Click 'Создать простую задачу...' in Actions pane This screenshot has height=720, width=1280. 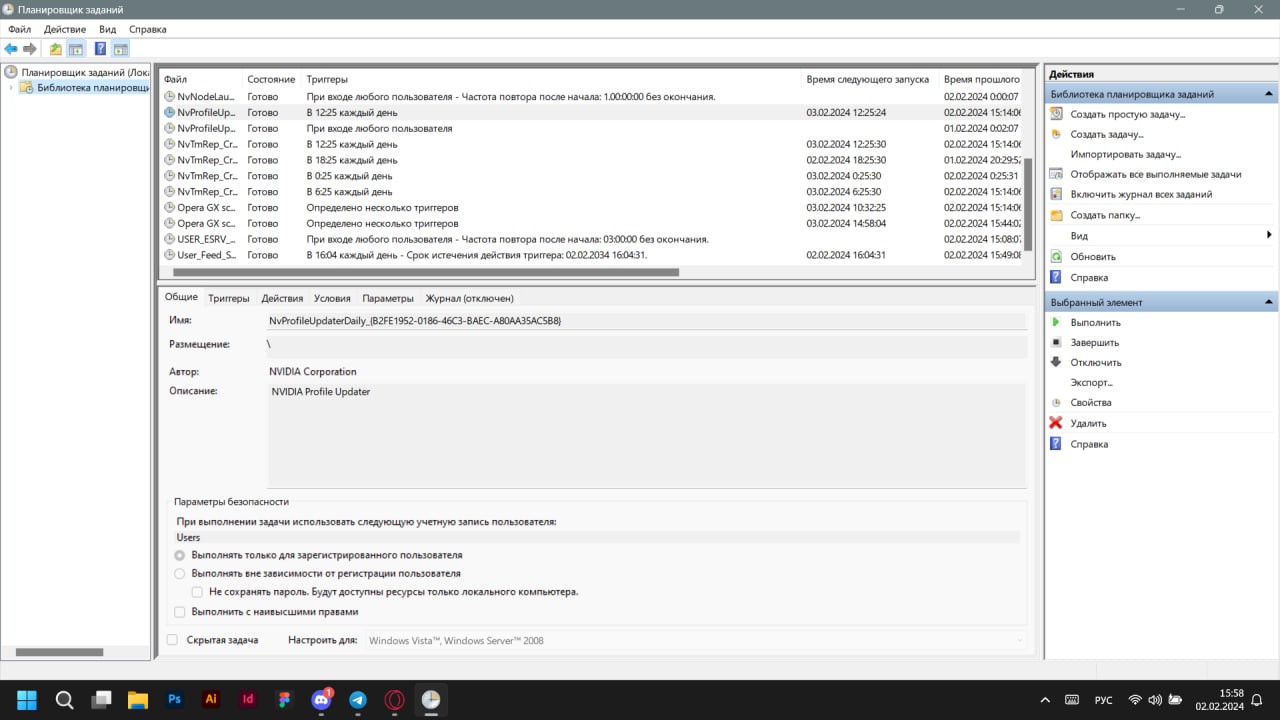click(x=1127, y=114)
